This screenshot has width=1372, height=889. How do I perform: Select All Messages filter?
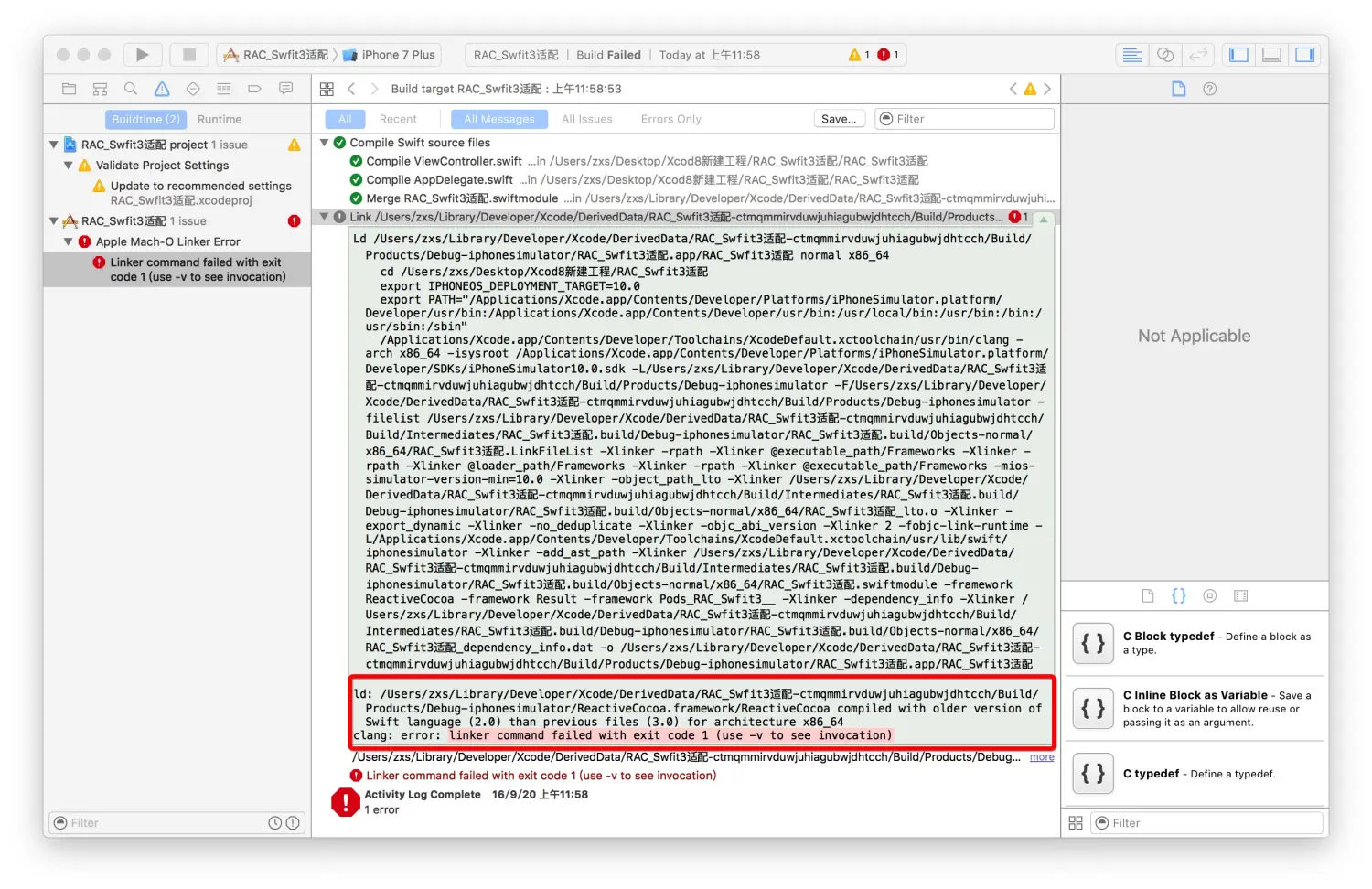(499, 119)
